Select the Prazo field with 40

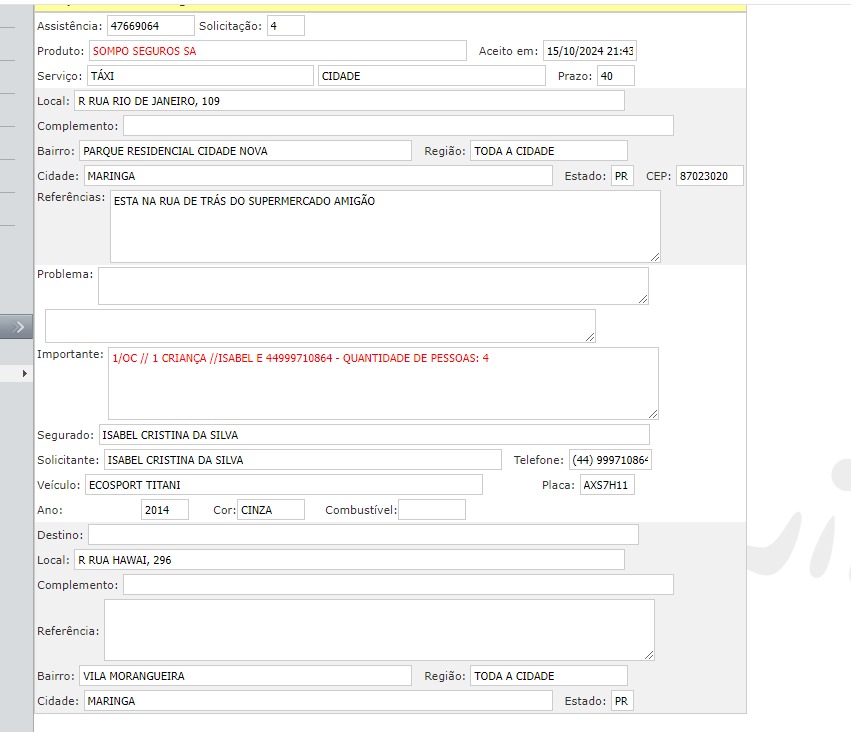point(615,76)
